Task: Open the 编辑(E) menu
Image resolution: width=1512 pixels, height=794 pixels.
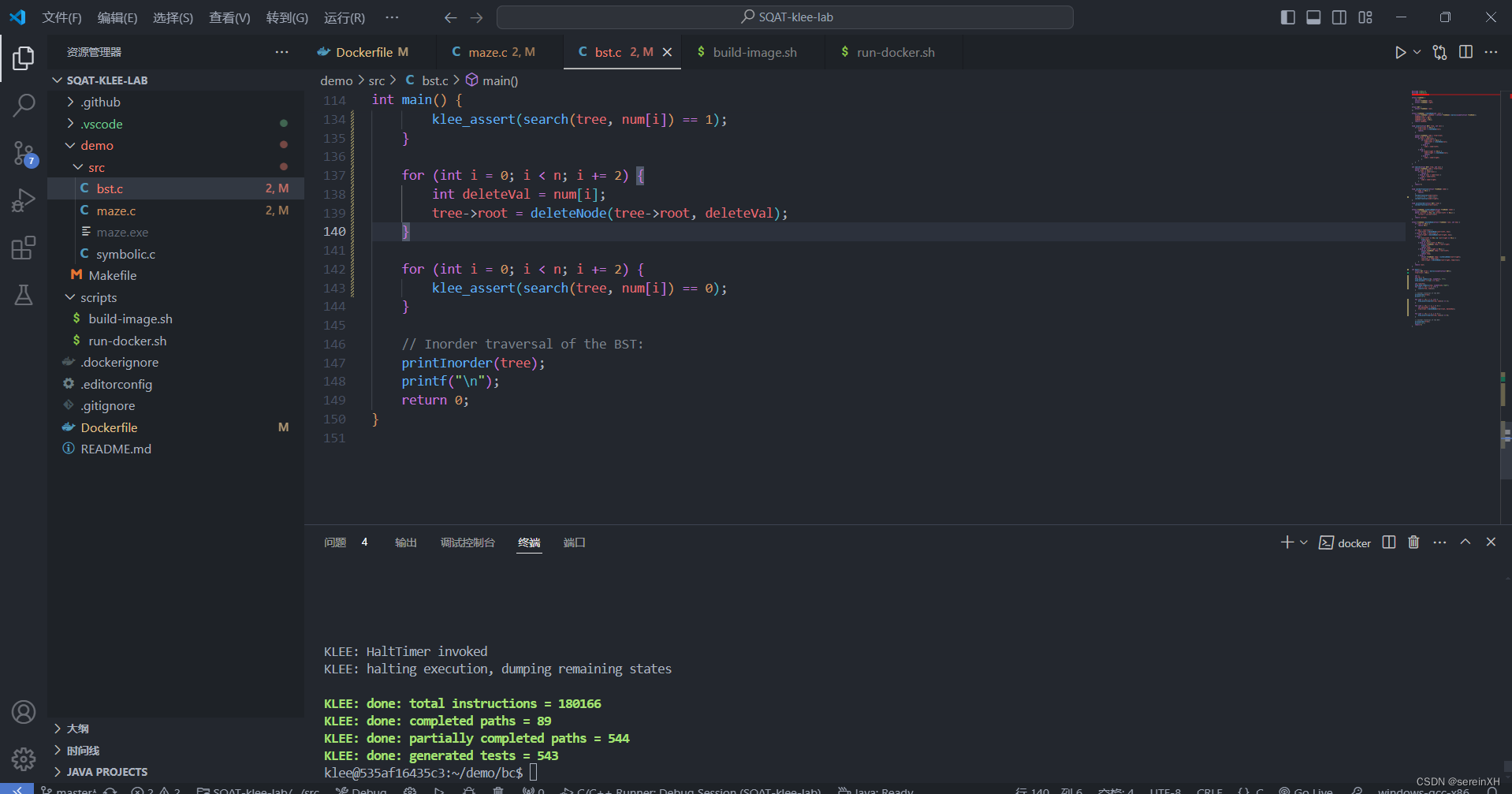Action: tap(117, 17)
